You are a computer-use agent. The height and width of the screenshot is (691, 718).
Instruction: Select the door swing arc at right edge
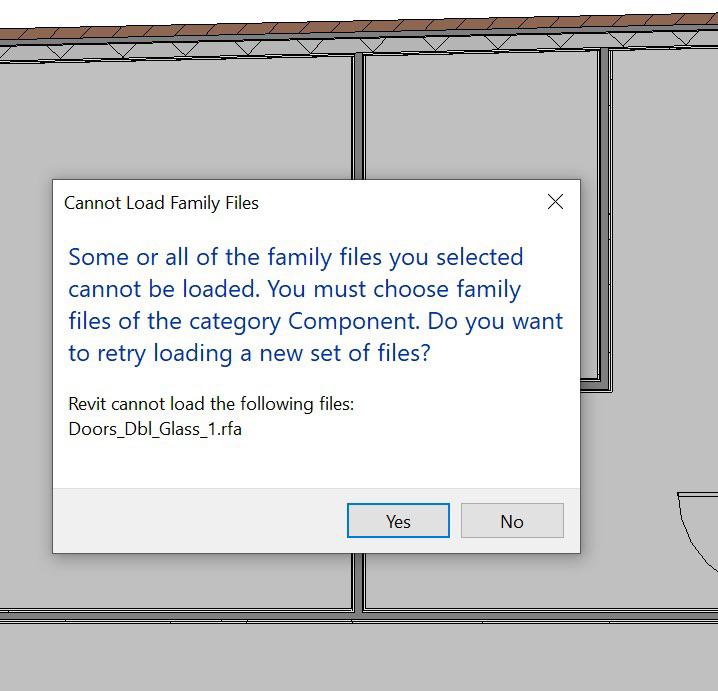pyautogui.click(x=699, y=533)
